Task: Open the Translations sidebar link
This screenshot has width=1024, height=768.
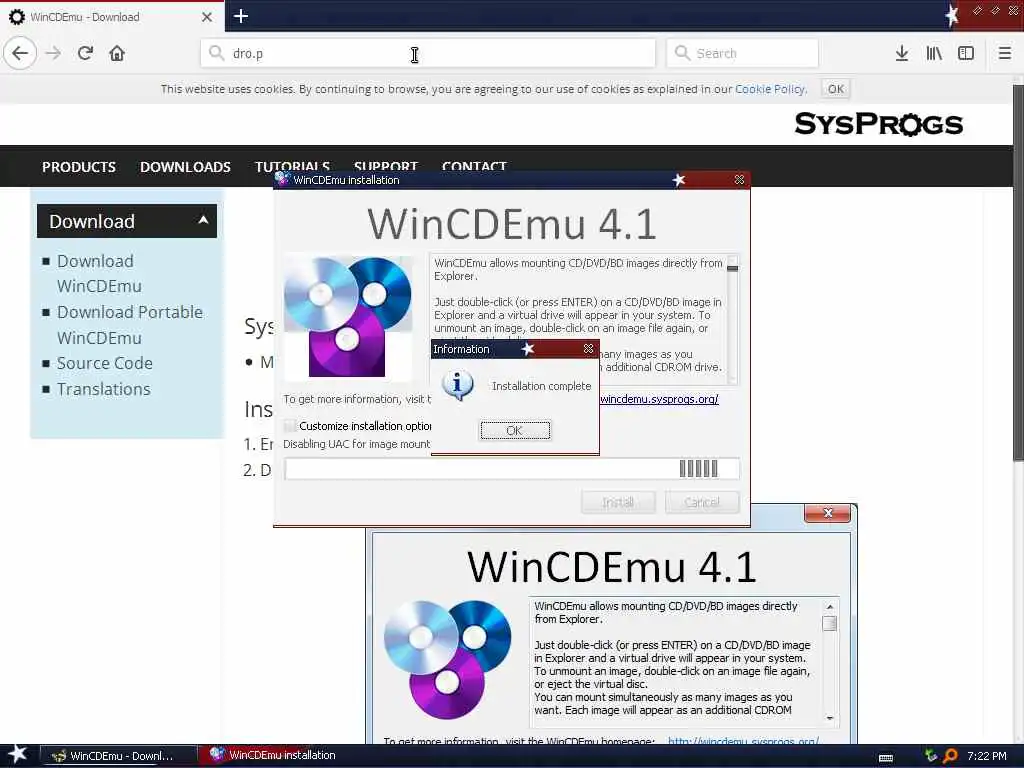Action: tap(103, 389)
